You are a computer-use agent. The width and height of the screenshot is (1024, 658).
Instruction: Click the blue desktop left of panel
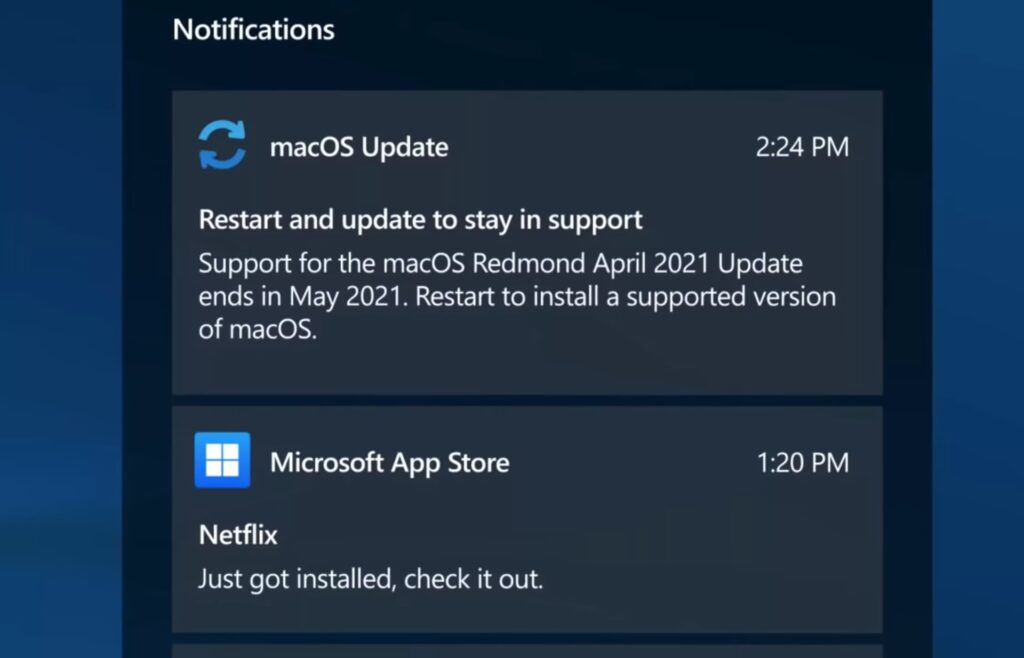(x=60, y=330)
